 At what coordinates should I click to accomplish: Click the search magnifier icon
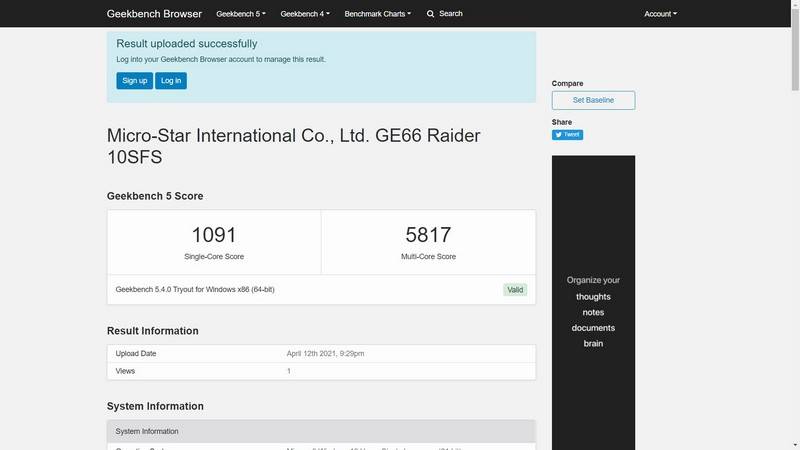[x=431, y=14]
